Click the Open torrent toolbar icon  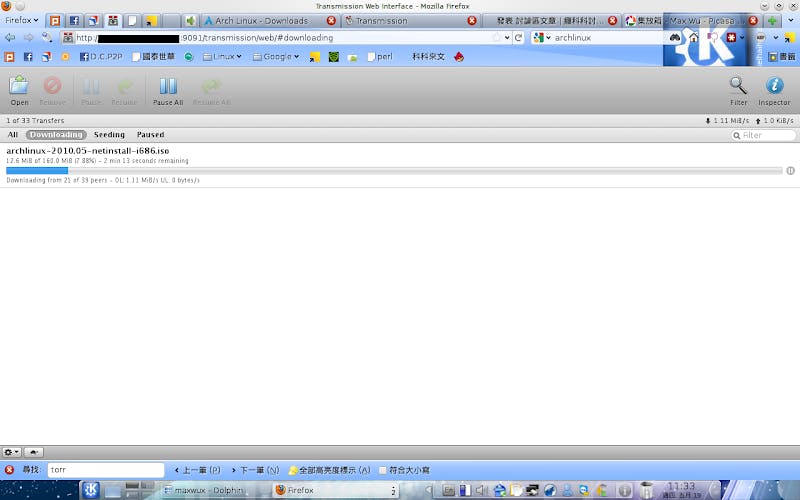19,90
